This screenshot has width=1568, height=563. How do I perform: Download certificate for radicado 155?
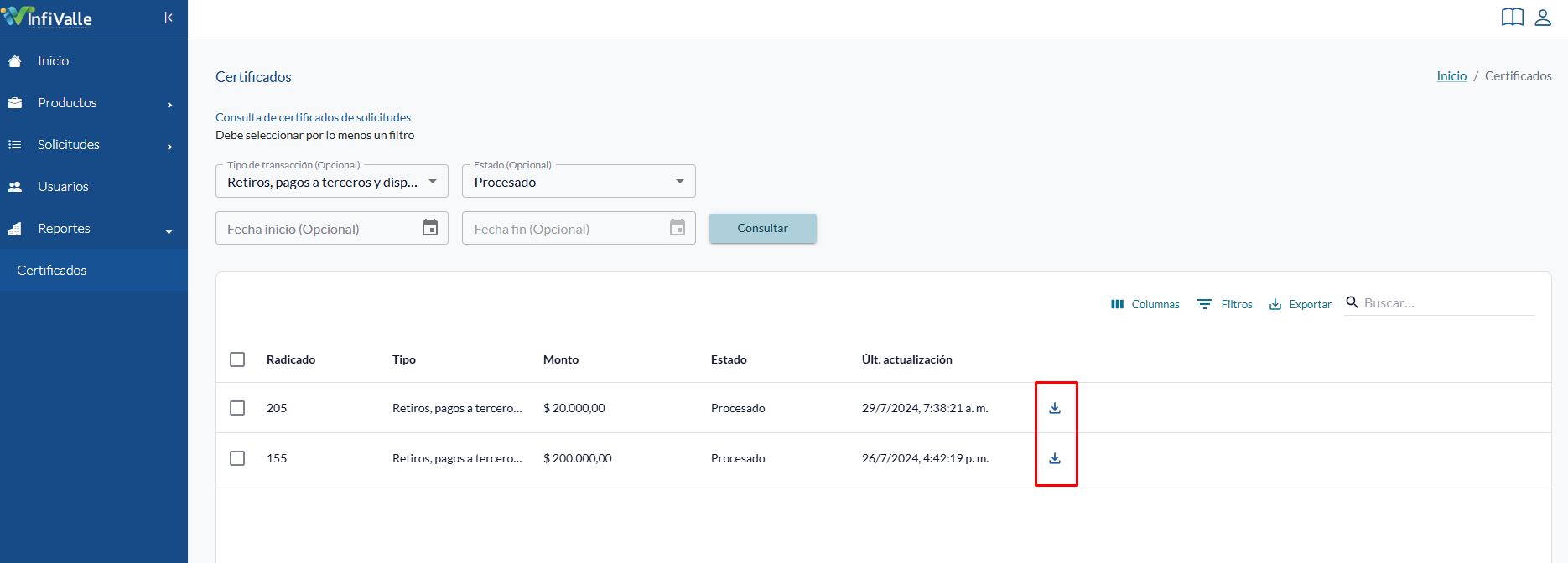pos(1055,458)
